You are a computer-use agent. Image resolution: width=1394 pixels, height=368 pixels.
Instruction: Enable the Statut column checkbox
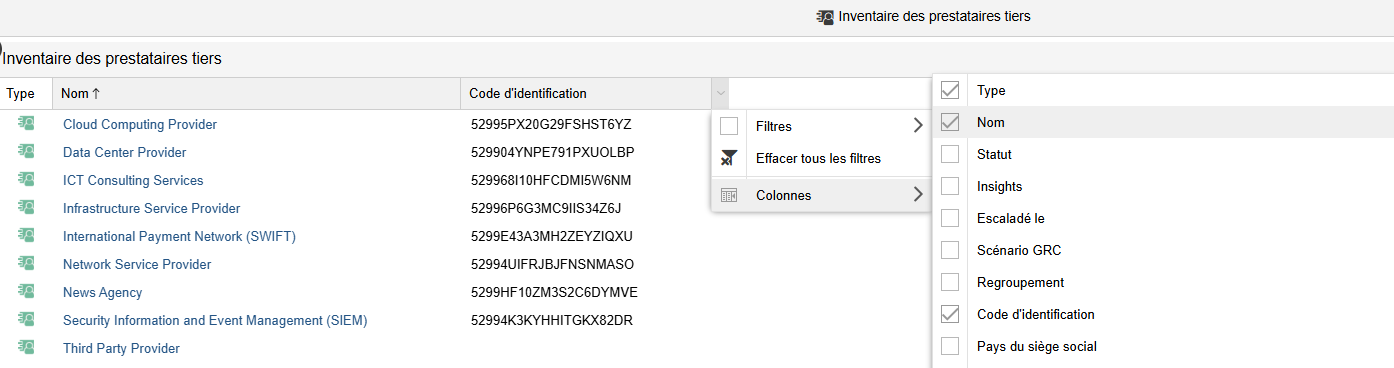click(x=950, y=154)
